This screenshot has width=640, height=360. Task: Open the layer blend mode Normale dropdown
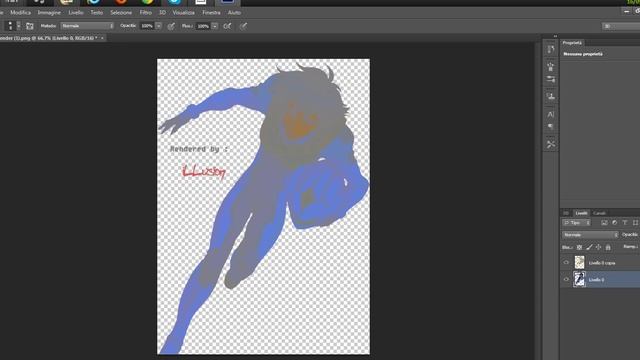[x=590, y=235]
